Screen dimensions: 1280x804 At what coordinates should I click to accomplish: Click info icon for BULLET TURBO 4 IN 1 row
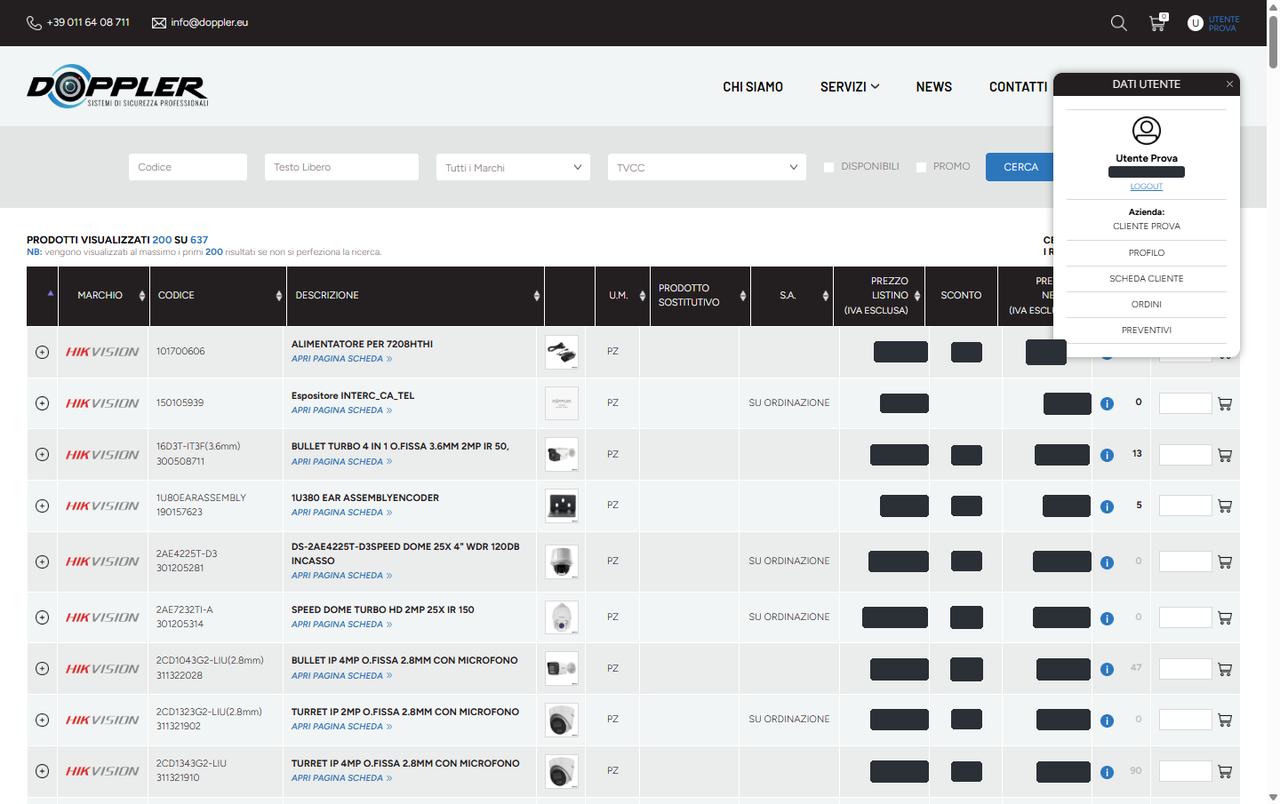1107,455
